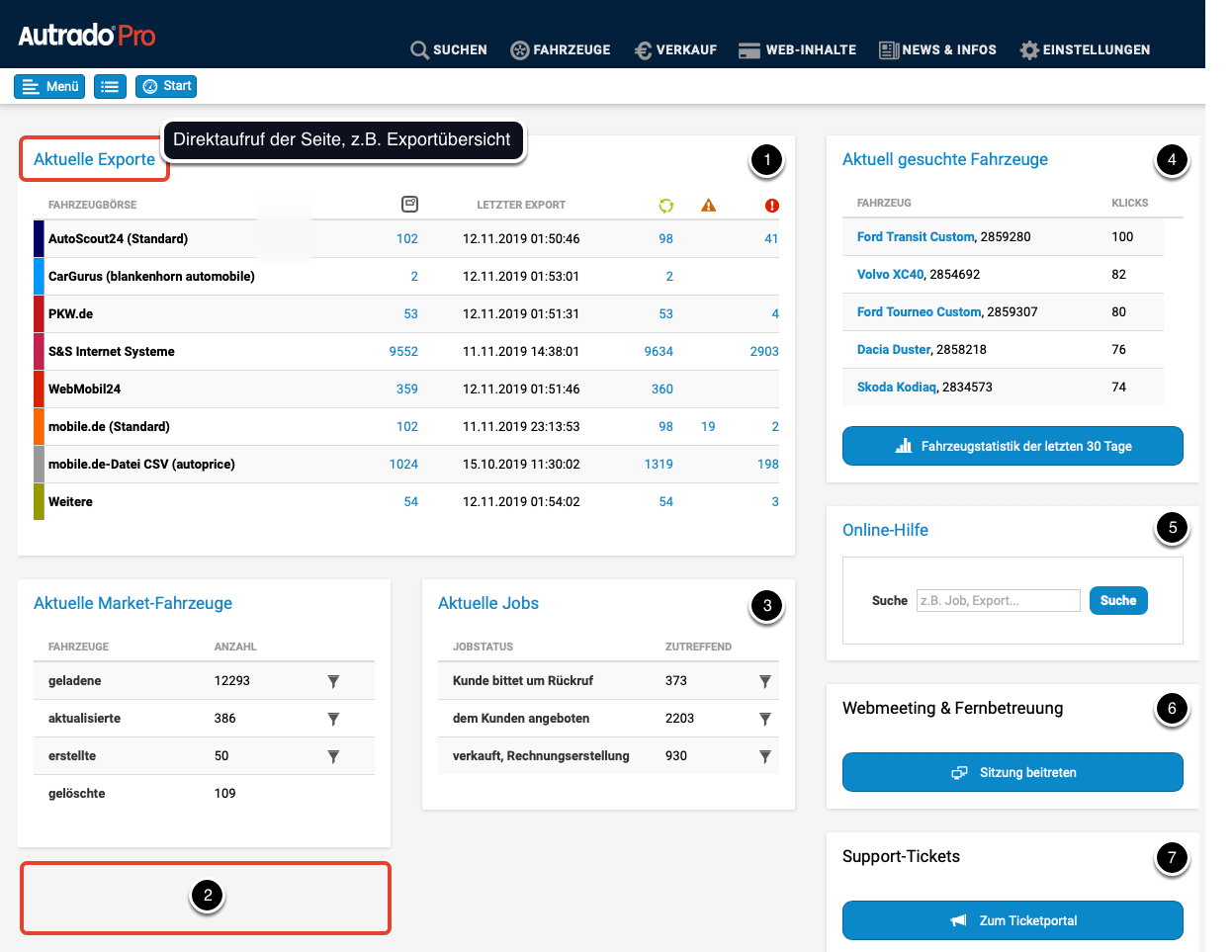Open the Fahrzeuge navigation menu

click(x=561, y=50)
